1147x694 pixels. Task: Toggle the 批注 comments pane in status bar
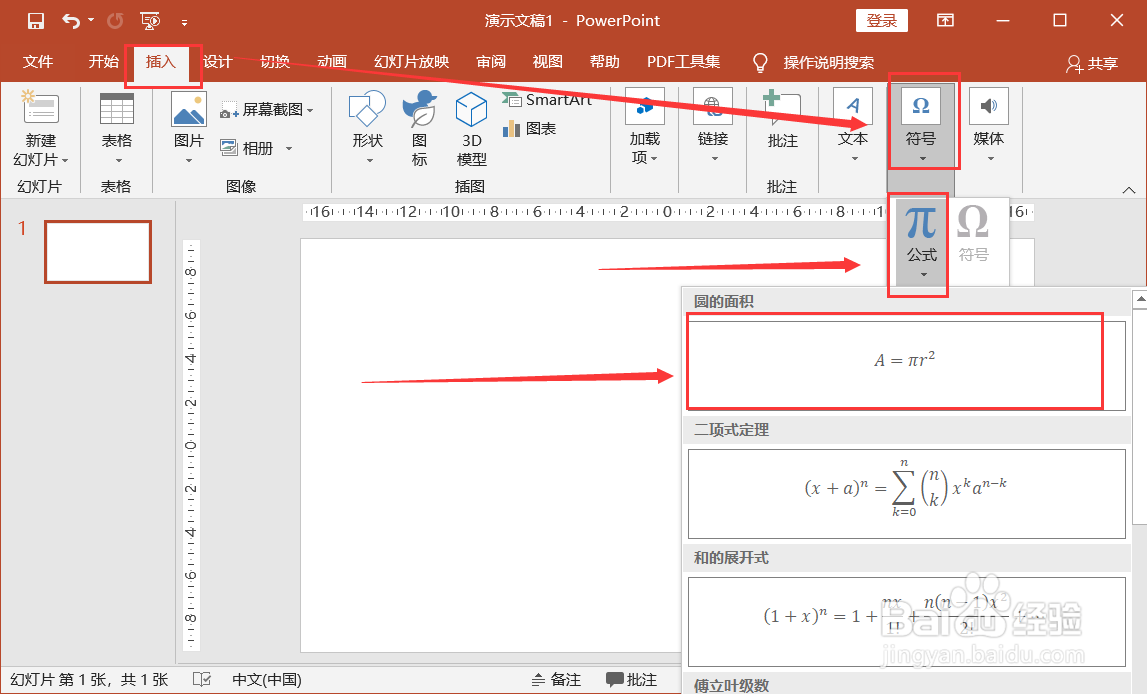coord(632,679)
